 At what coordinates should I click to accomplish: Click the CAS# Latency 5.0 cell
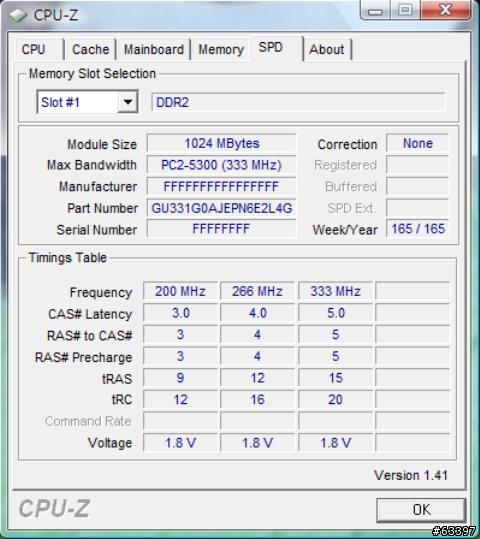[336, 313]
